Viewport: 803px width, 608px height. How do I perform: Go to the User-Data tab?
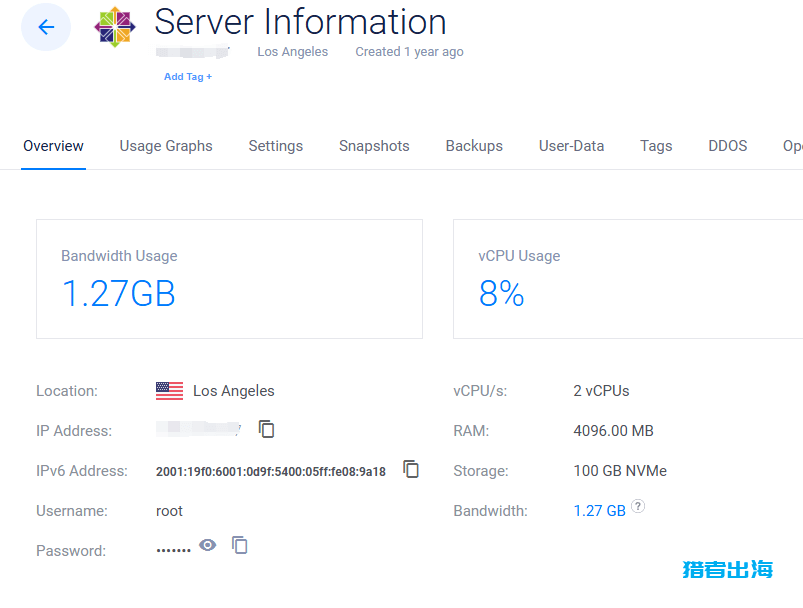(571, 146)
